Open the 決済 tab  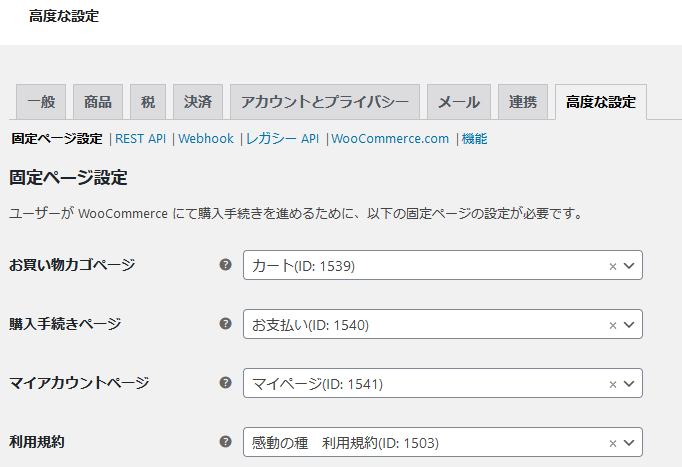[197, 102]
